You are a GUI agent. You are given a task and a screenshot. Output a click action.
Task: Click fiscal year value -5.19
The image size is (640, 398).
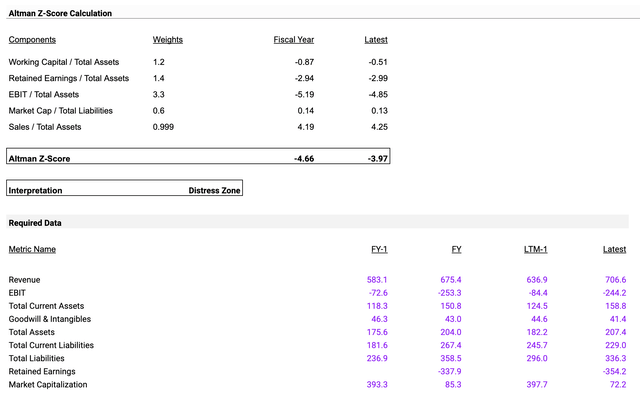point(304,95)
